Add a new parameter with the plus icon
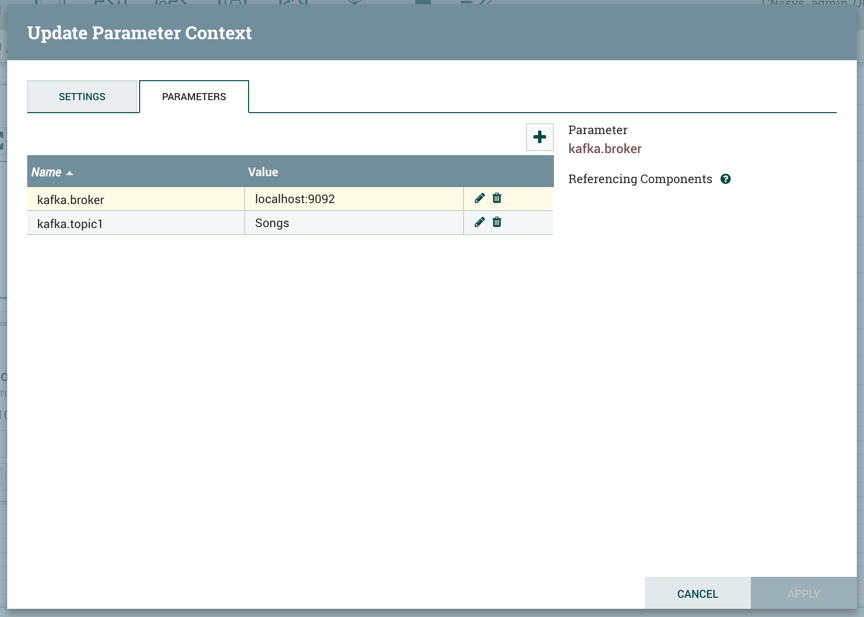 coord(539,137)
